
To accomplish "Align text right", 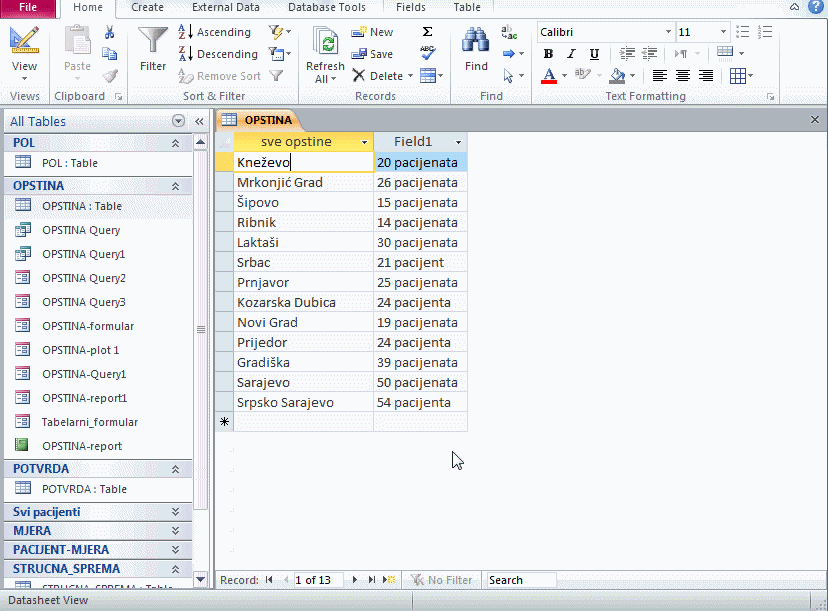I will 705,76.
